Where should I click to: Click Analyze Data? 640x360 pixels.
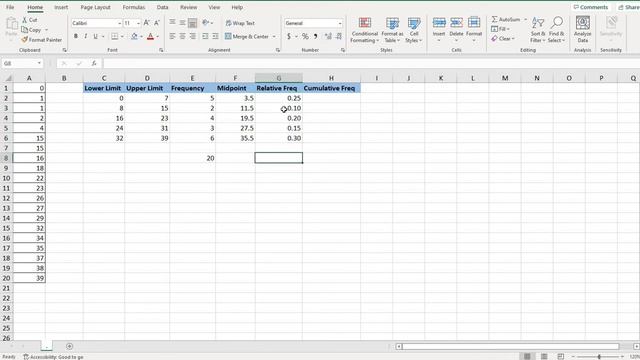(582, 30)
